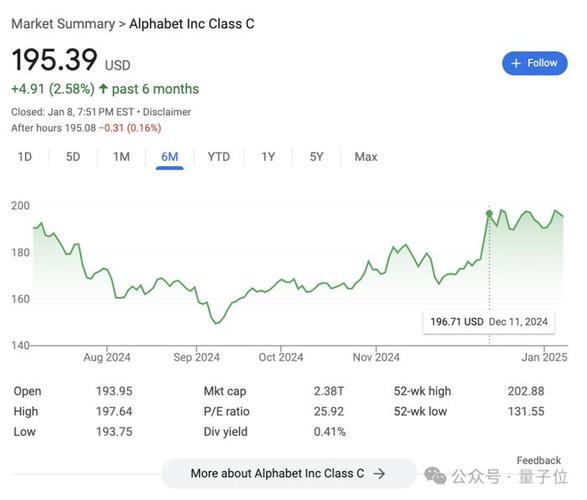Open More about Alphabet Inc Class C
This screenshot has width=587, height=500.
(289, 473)
